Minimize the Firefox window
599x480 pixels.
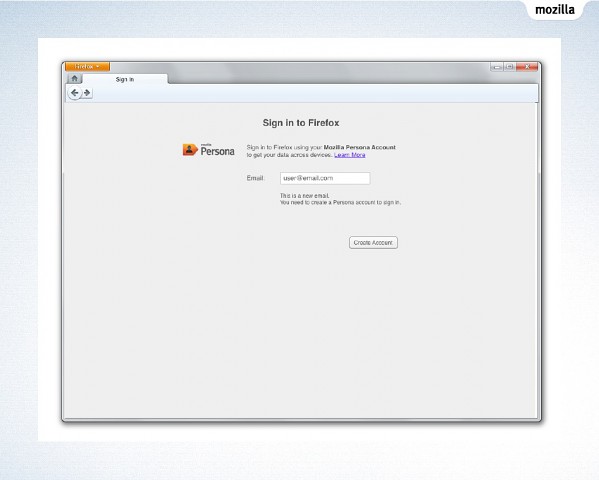(x=497, y=67)
